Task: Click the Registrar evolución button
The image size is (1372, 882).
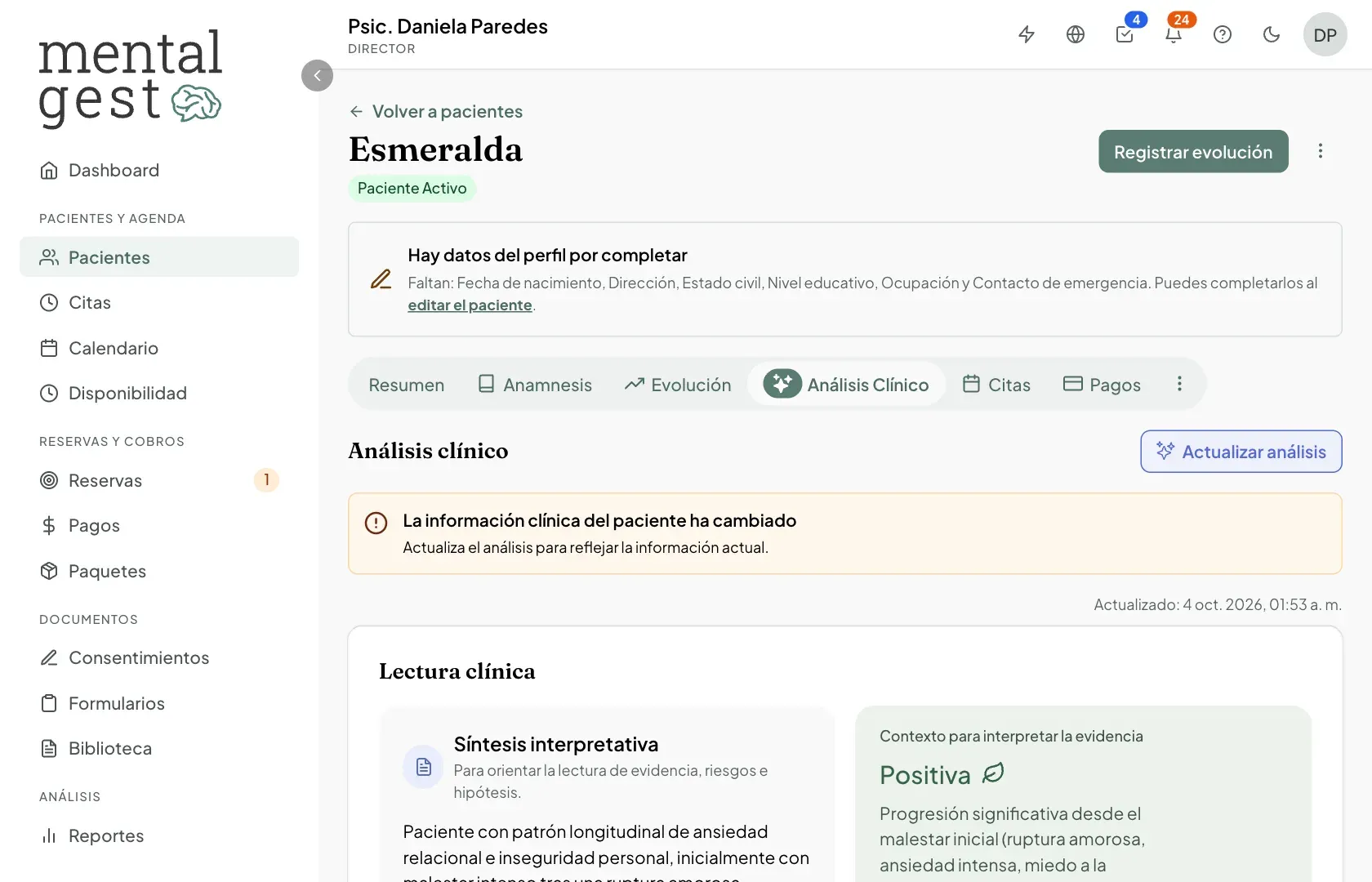Action: [x=1193, y=151]
